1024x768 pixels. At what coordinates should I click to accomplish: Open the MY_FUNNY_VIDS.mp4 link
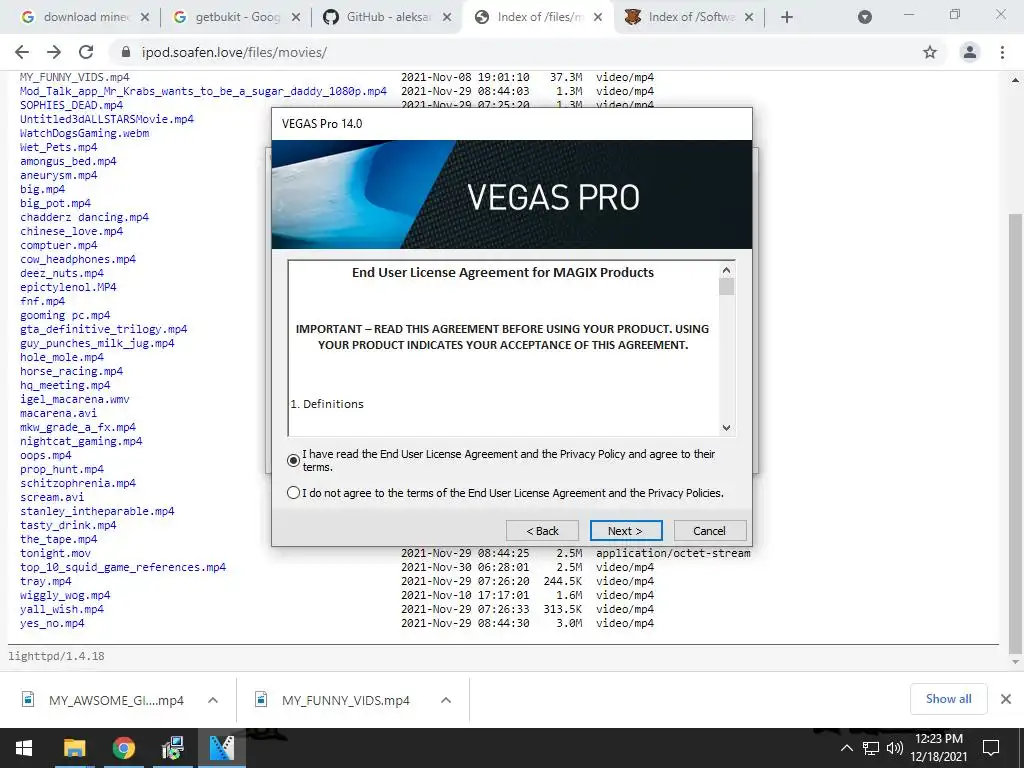(74, 77)
